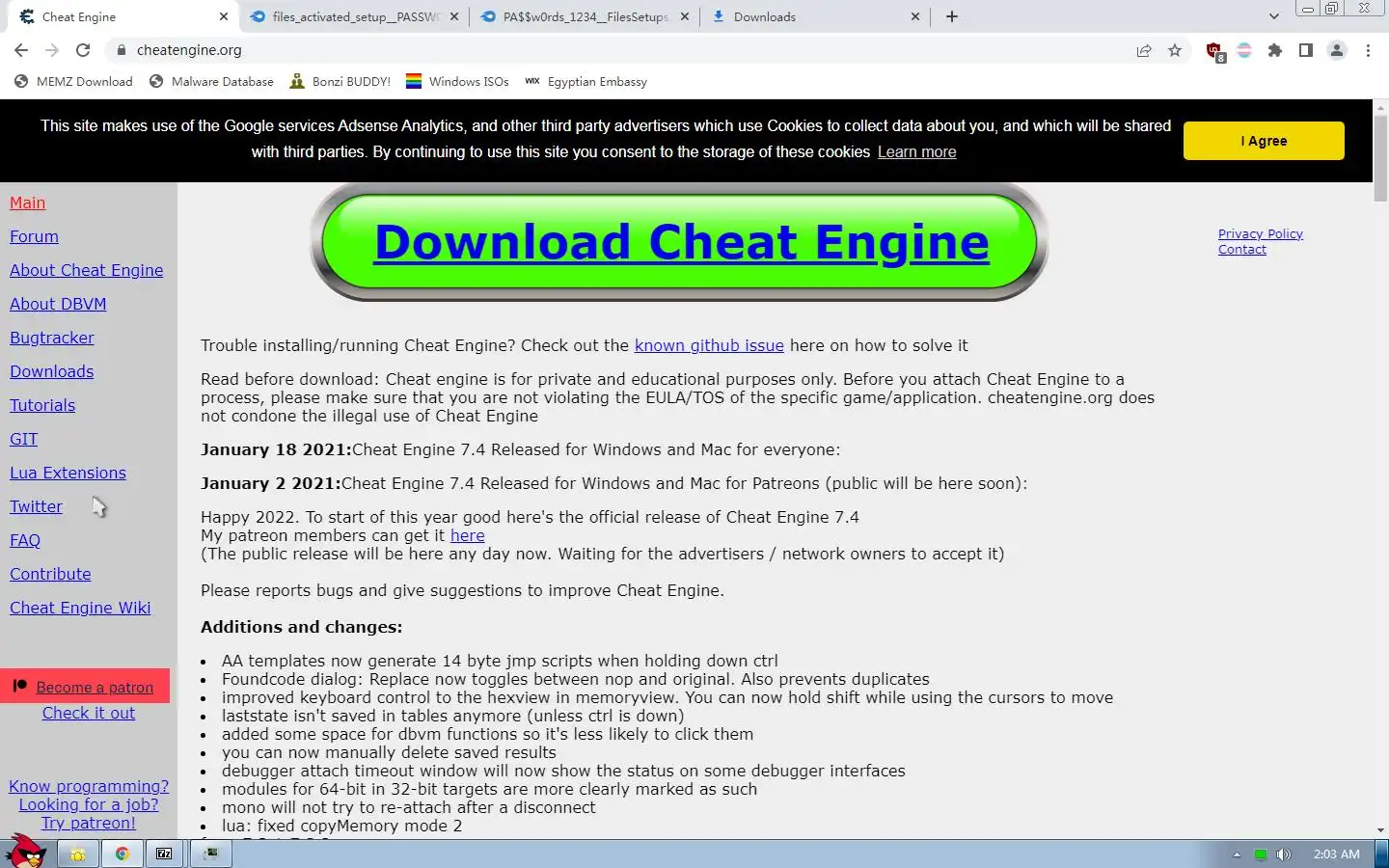Switch to the files_activated_setup tab
Viewport: 1389px width, 868px height.
tap(353, 16)
